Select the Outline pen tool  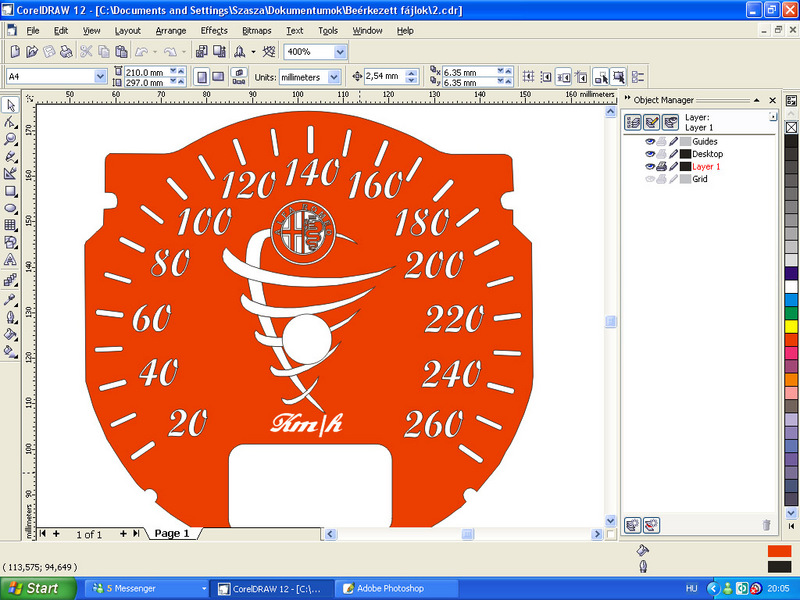pos(10,317)
